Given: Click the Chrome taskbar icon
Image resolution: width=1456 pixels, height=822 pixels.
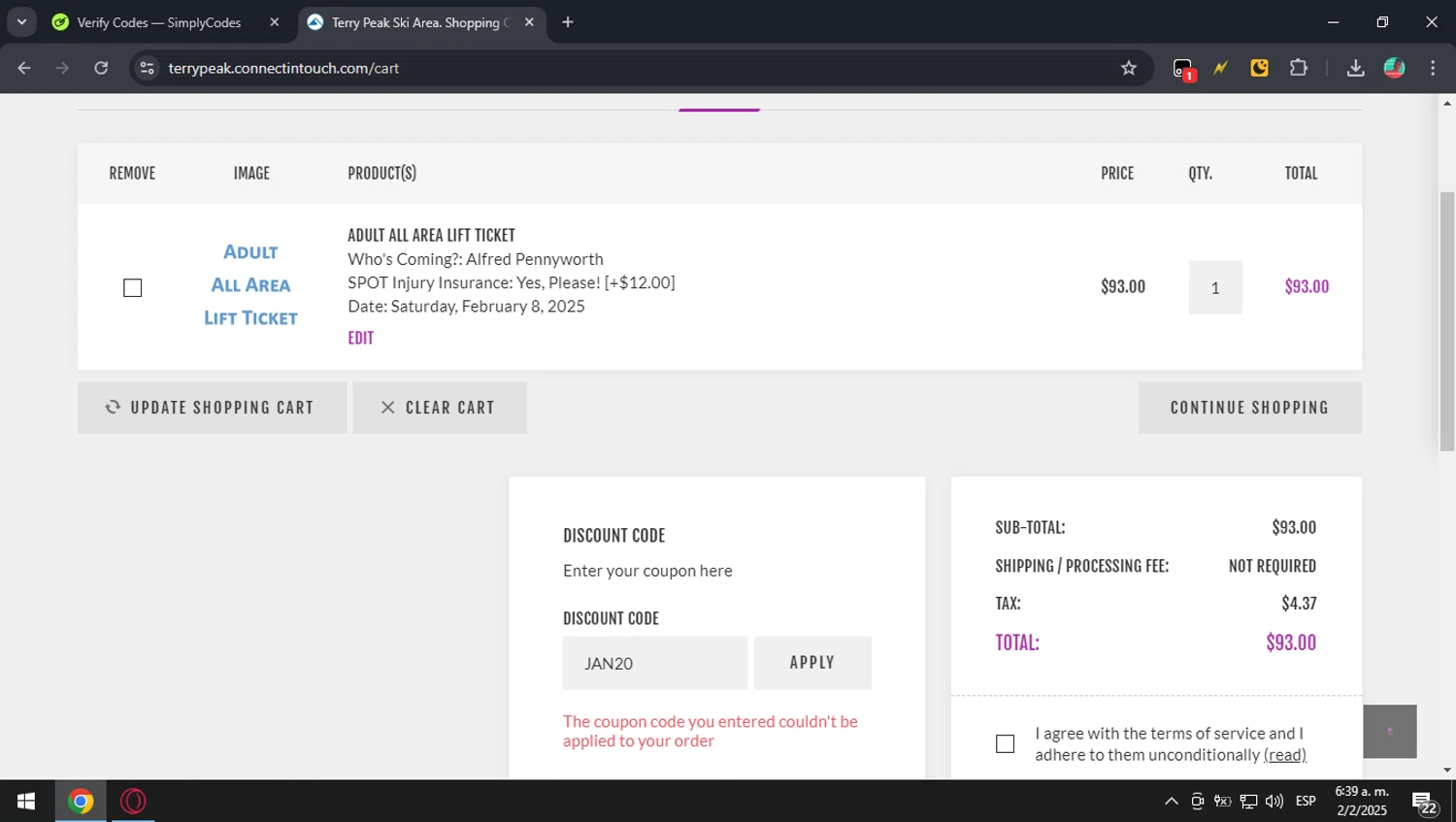Looking at the screenshot, I should (82, 801).
